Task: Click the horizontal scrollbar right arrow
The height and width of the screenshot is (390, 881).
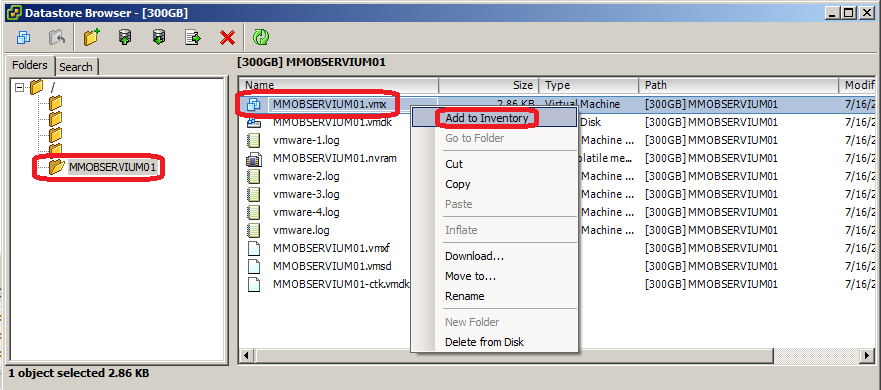Action: coord(868,356)
